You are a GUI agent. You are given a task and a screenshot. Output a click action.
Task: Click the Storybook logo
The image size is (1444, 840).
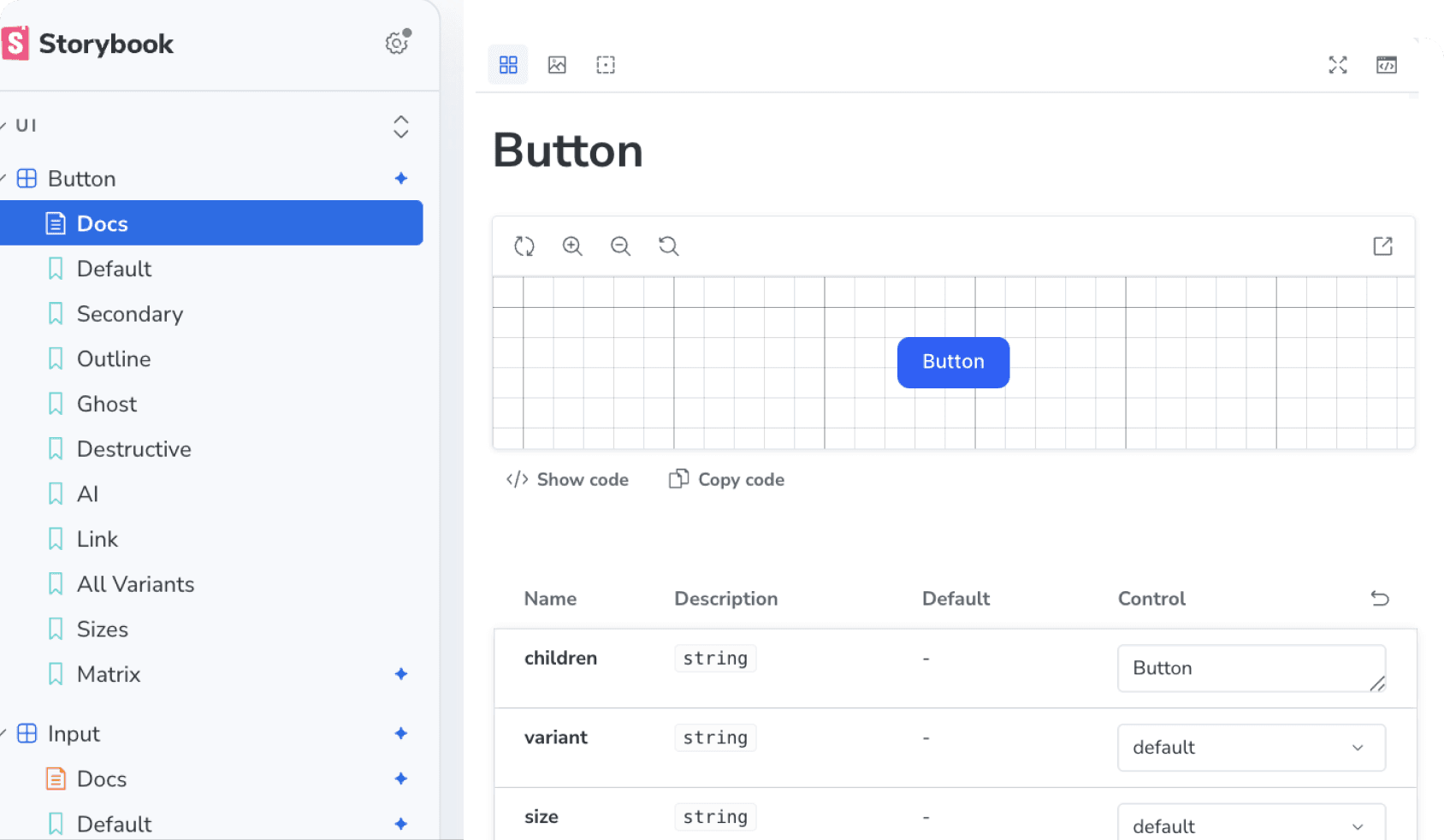(87, 44)
